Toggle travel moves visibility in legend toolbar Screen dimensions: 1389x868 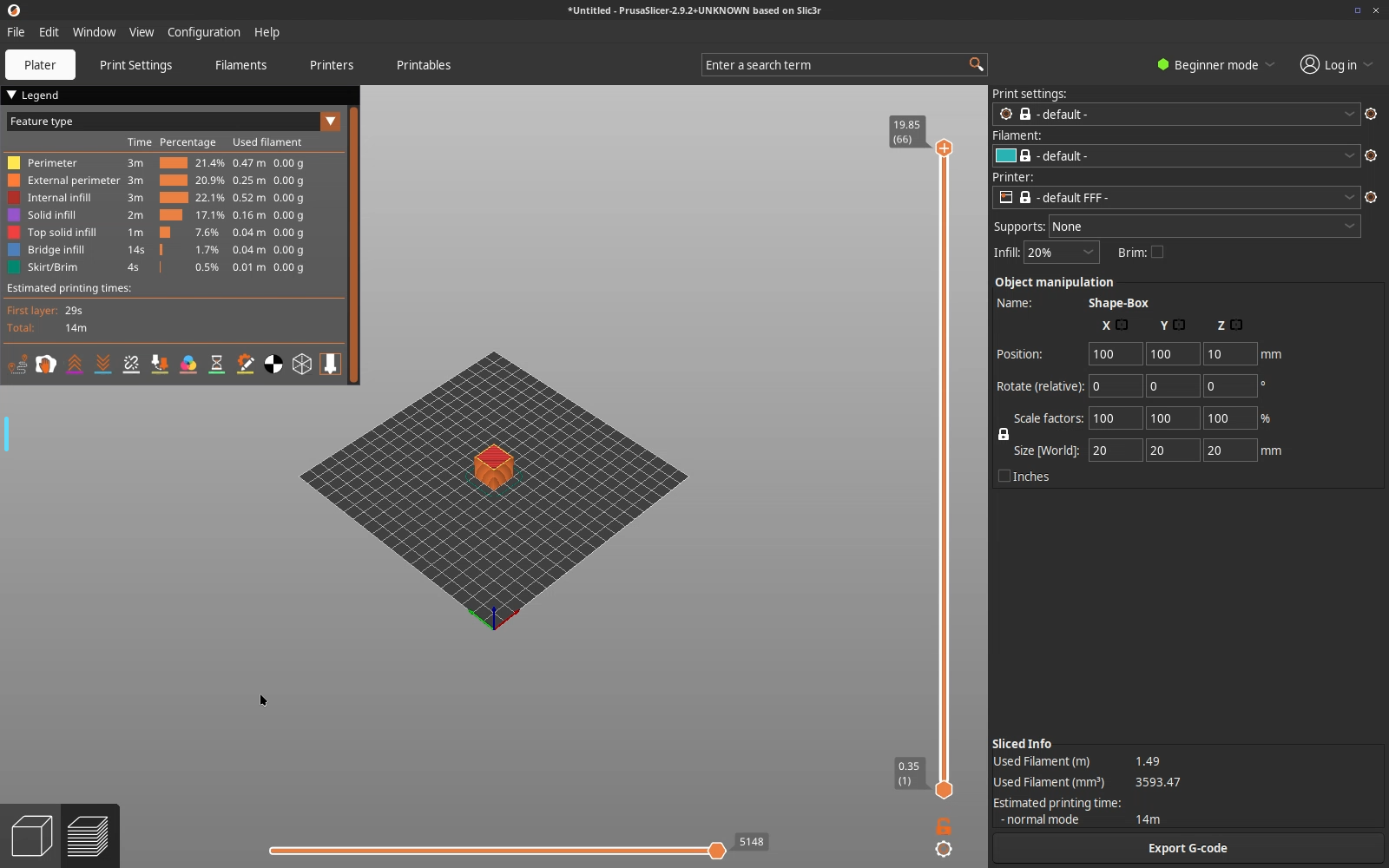pyautogui.click(x=17, y=365)
